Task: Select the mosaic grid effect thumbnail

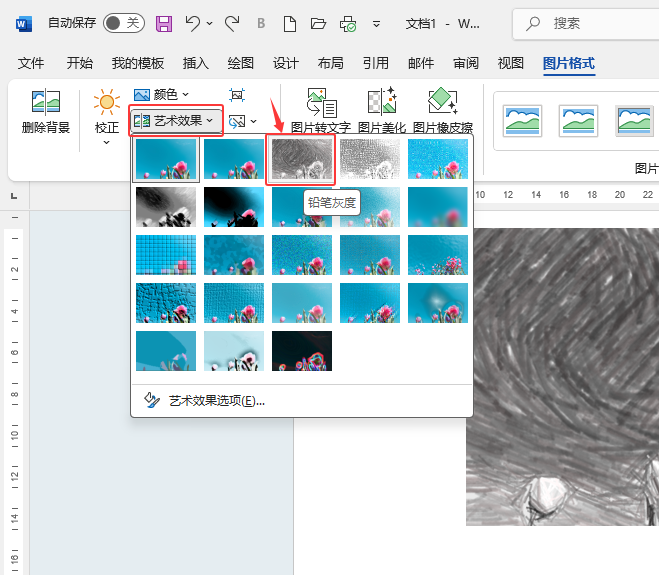Action: tap(166, 255)
